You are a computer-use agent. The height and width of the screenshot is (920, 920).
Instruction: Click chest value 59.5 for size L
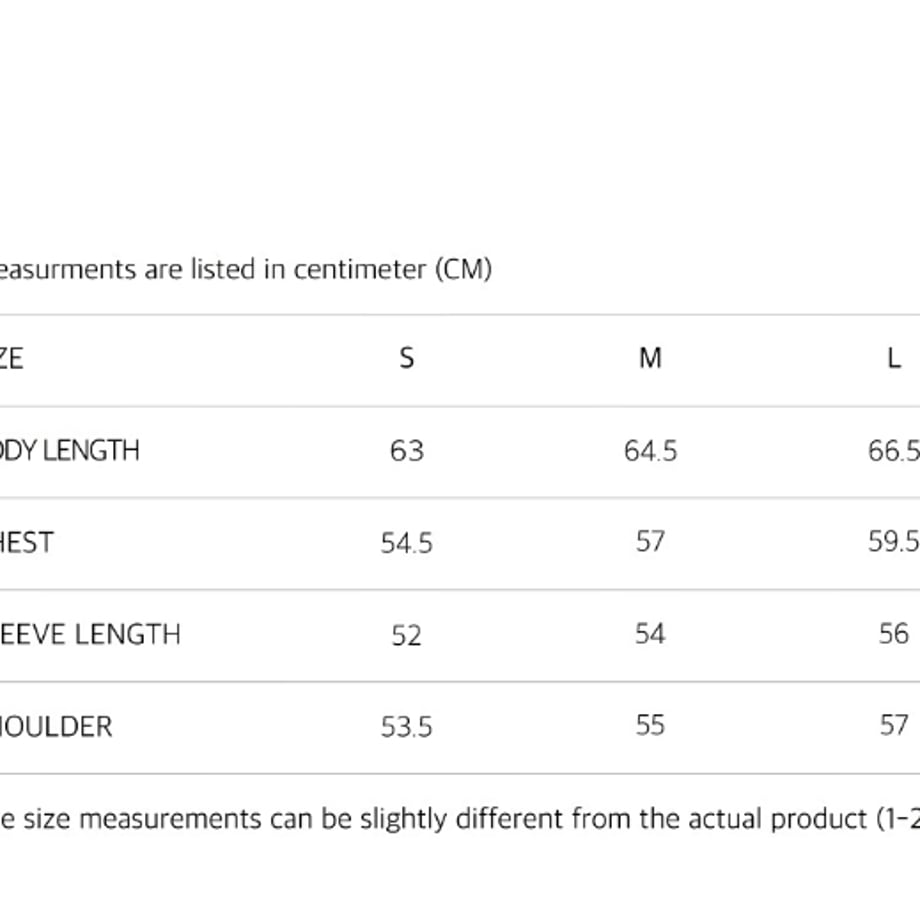tap(894, 541)
